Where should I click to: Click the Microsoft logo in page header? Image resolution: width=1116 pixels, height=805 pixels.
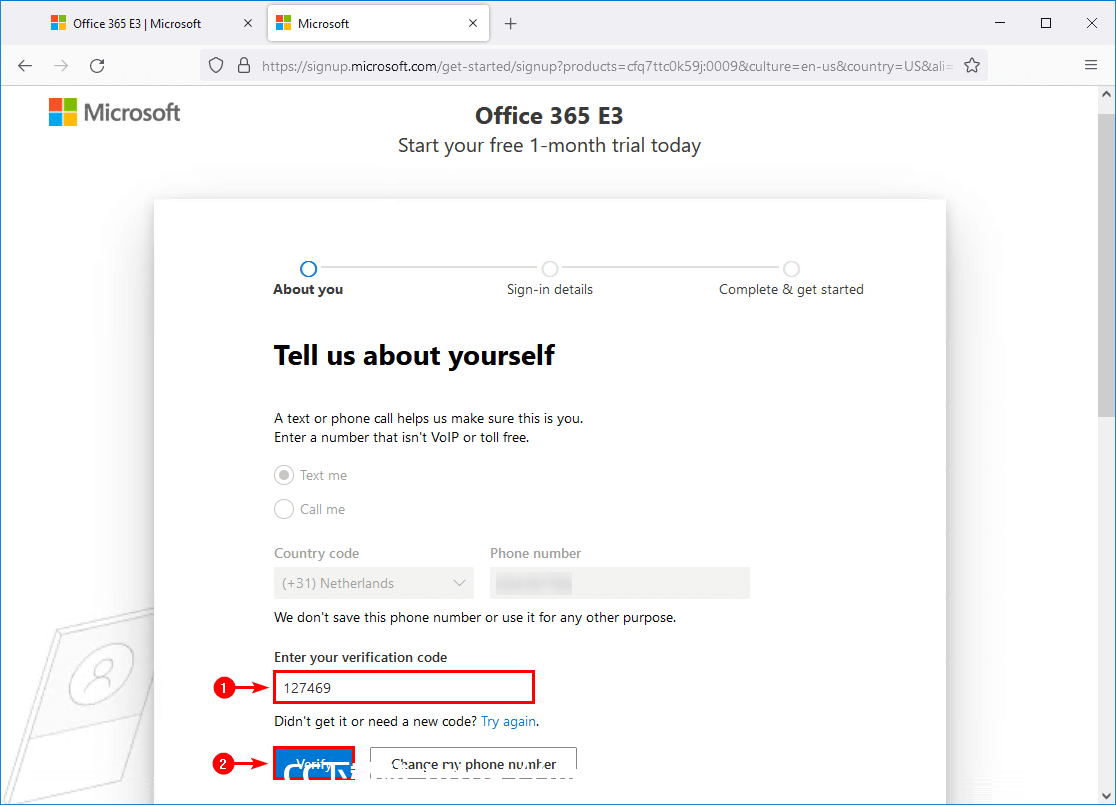click(x=115, y=112)
